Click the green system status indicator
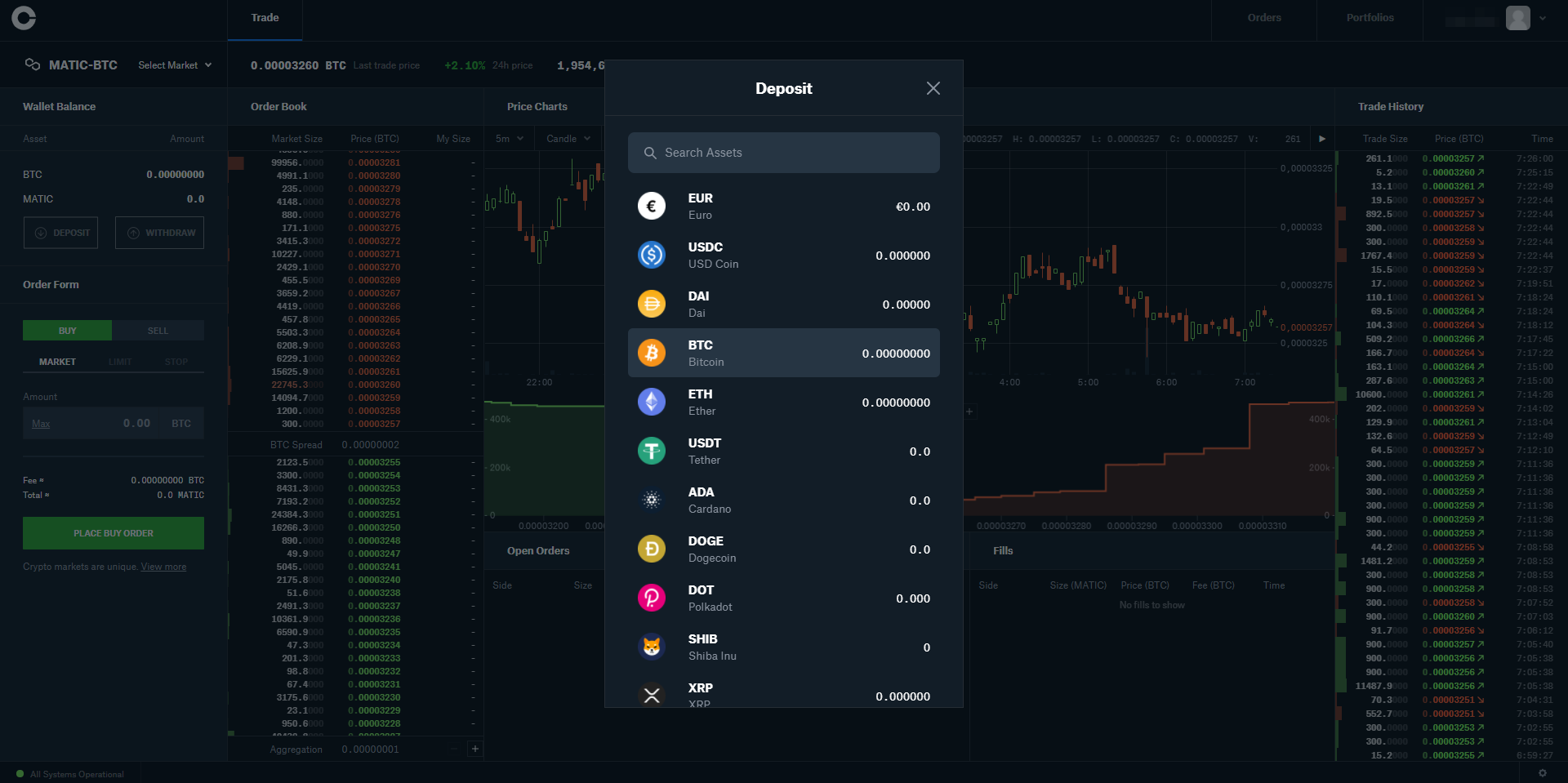The image size is (1568, 783). pos(20,774)
